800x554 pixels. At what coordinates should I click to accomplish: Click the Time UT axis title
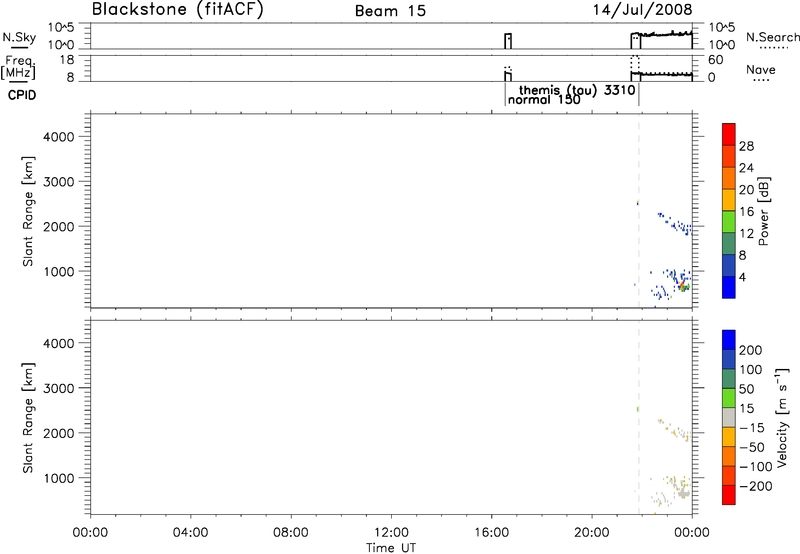pyautogui.click(x=391, y=547)
